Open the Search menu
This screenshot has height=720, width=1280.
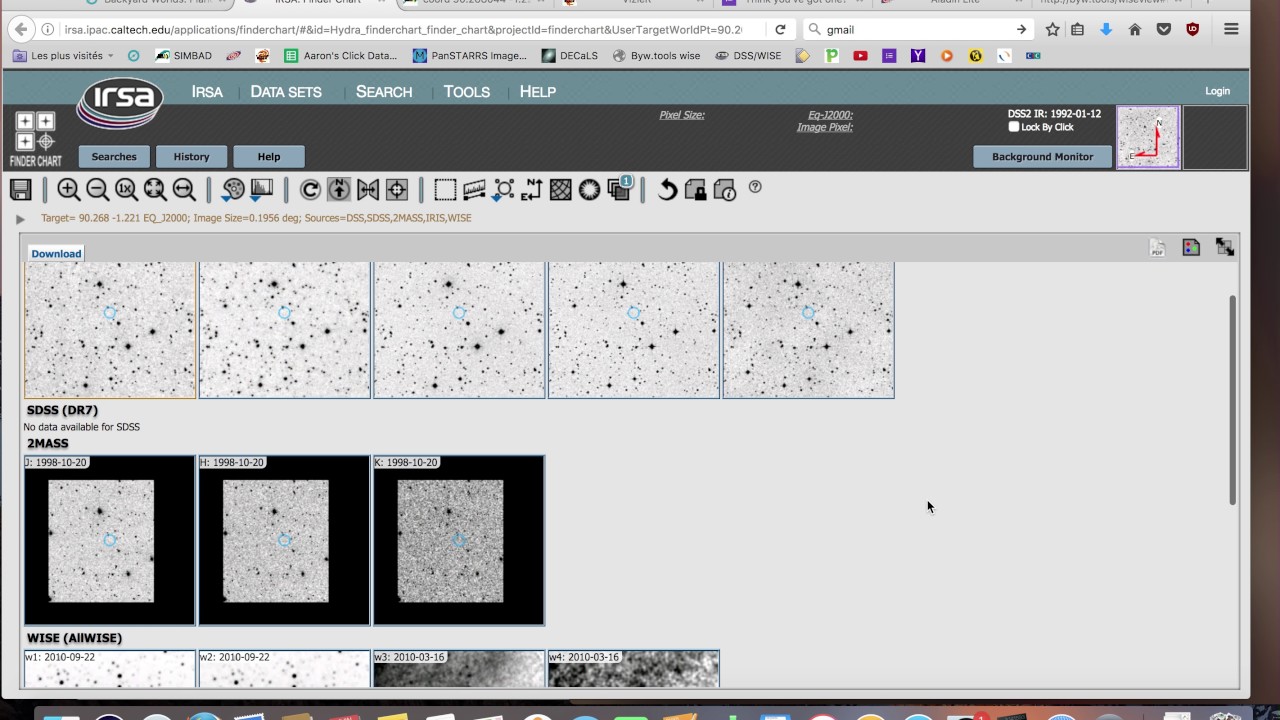coord(384,92)
